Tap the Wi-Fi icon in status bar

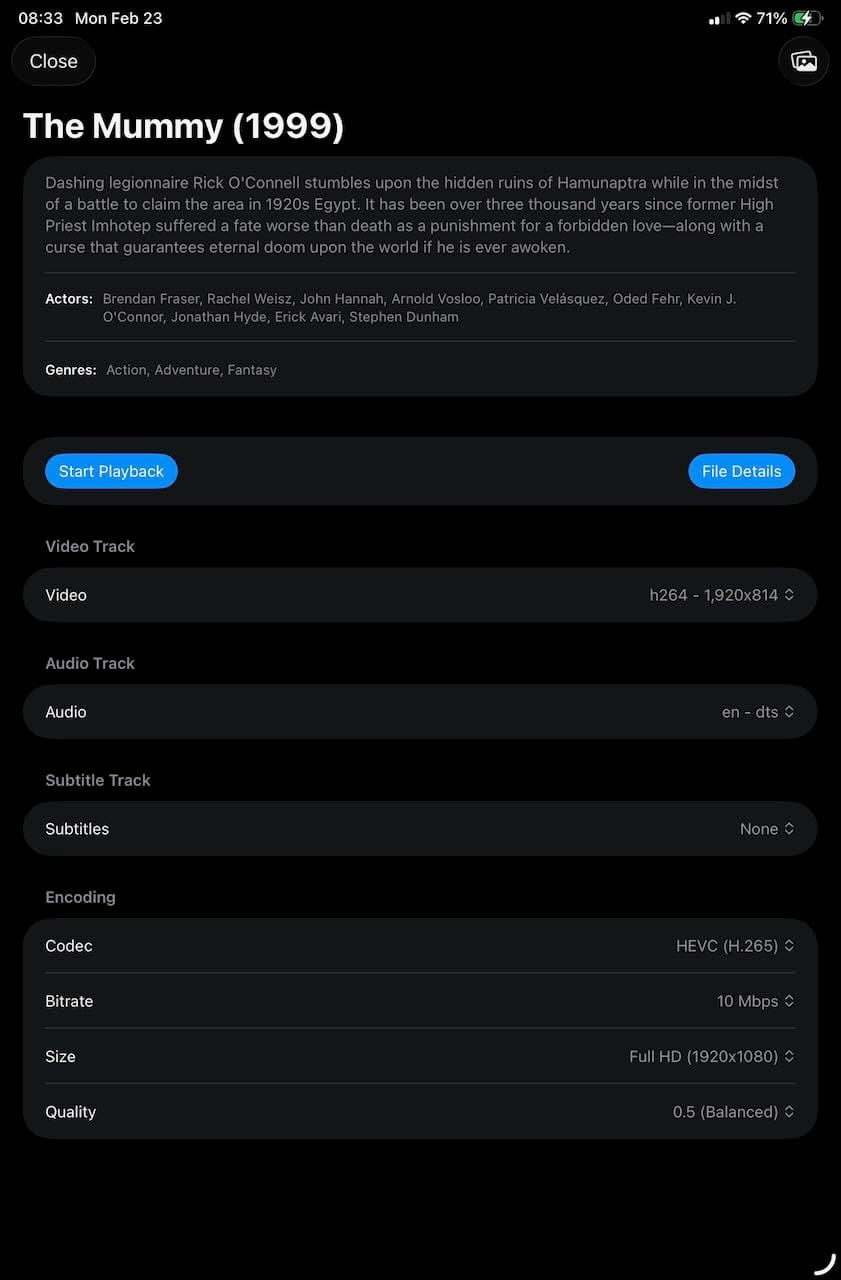coord(743,18)
